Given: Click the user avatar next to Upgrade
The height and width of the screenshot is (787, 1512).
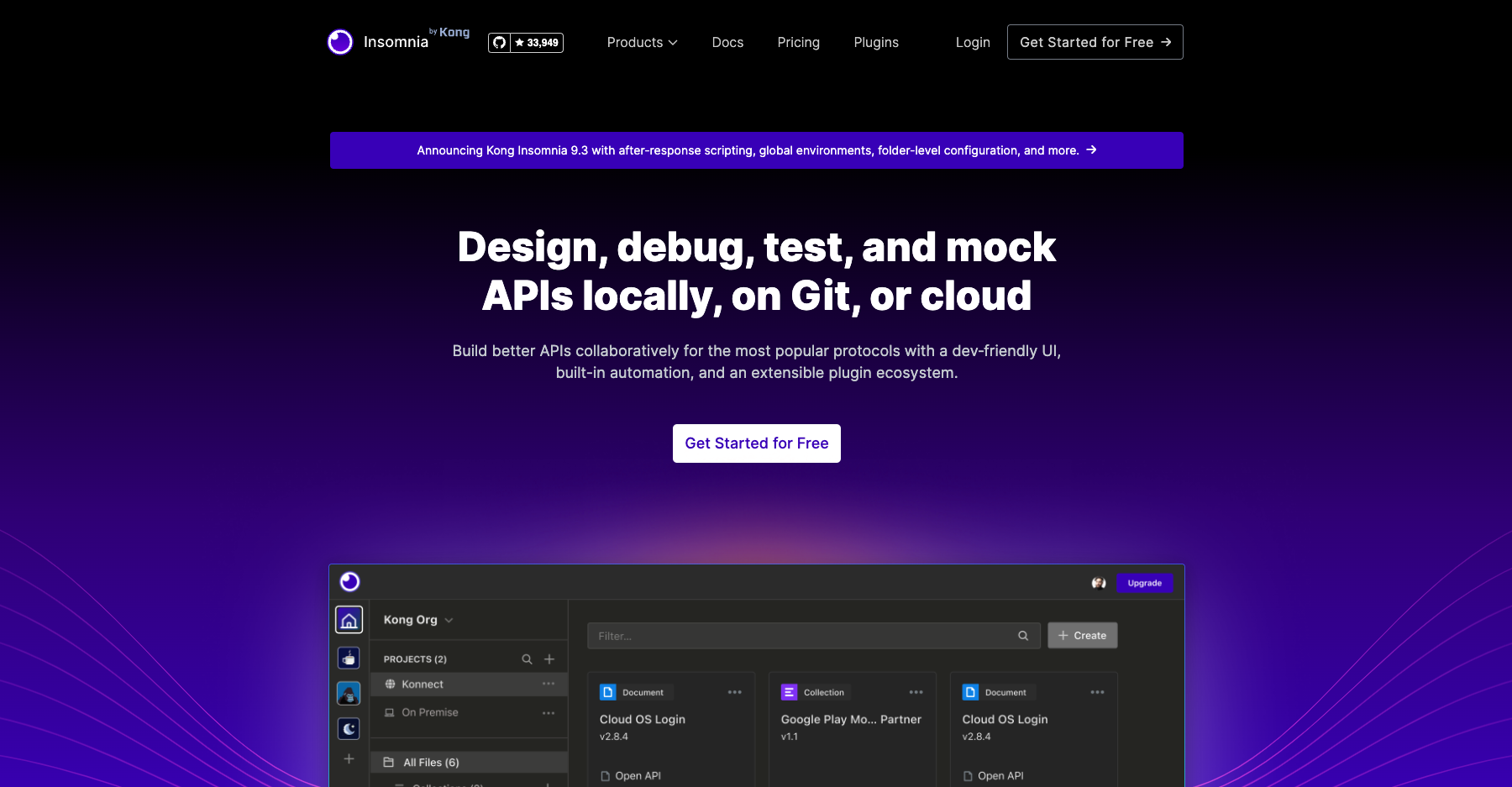Looking at the screenshot, I should pyautogui.click(x=1098, y=583).
